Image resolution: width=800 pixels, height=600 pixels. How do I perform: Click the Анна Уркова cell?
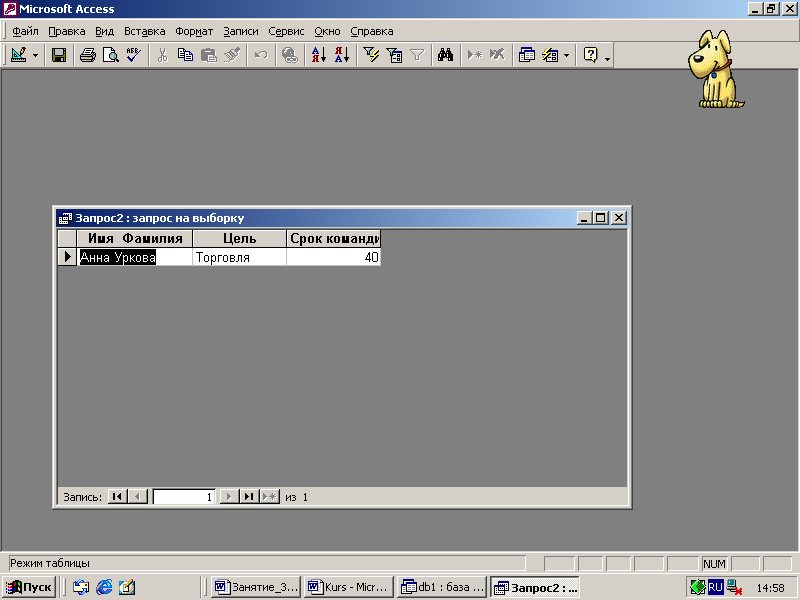[135, 257]
